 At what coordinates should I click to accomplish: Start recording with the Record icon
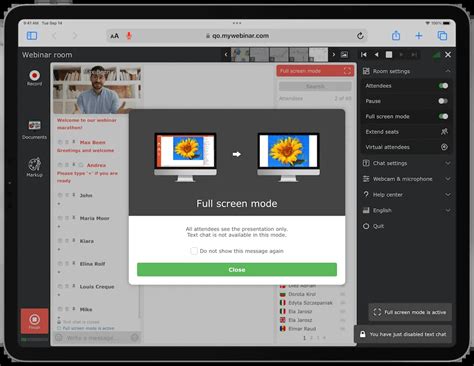coord(34,78)
